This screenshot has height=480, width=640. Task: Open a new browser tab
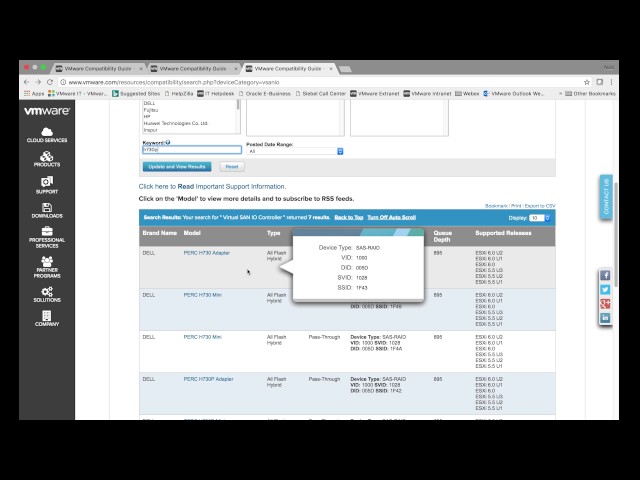[345, 69]
